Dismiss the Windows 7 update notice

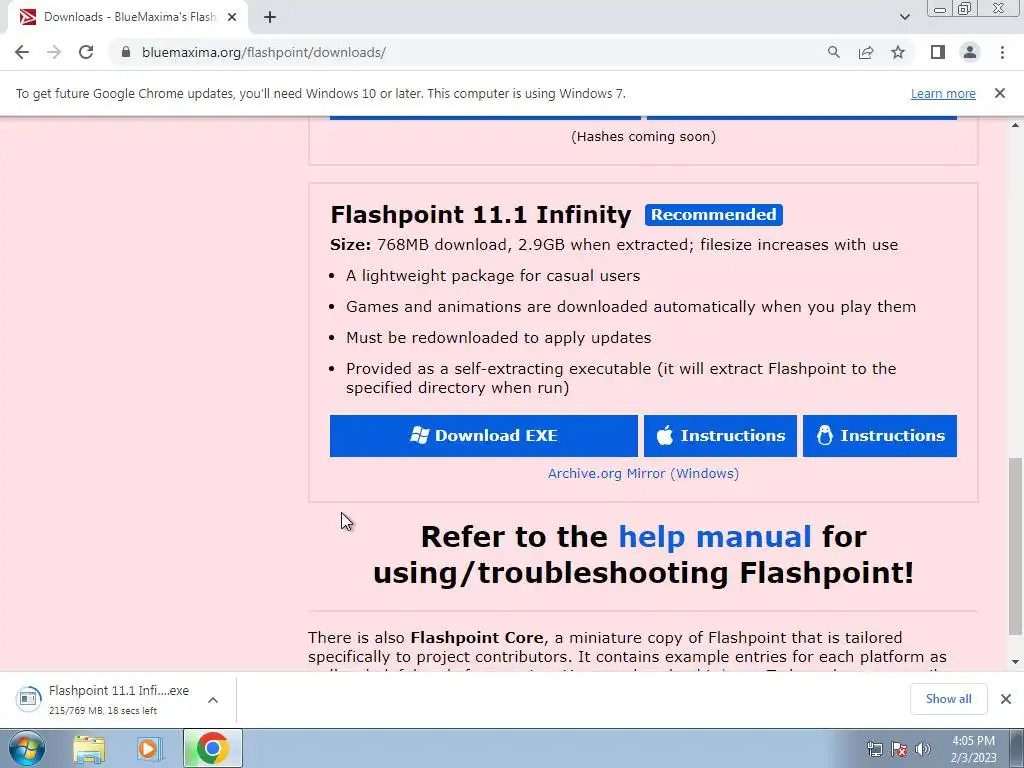pos(999,93)
